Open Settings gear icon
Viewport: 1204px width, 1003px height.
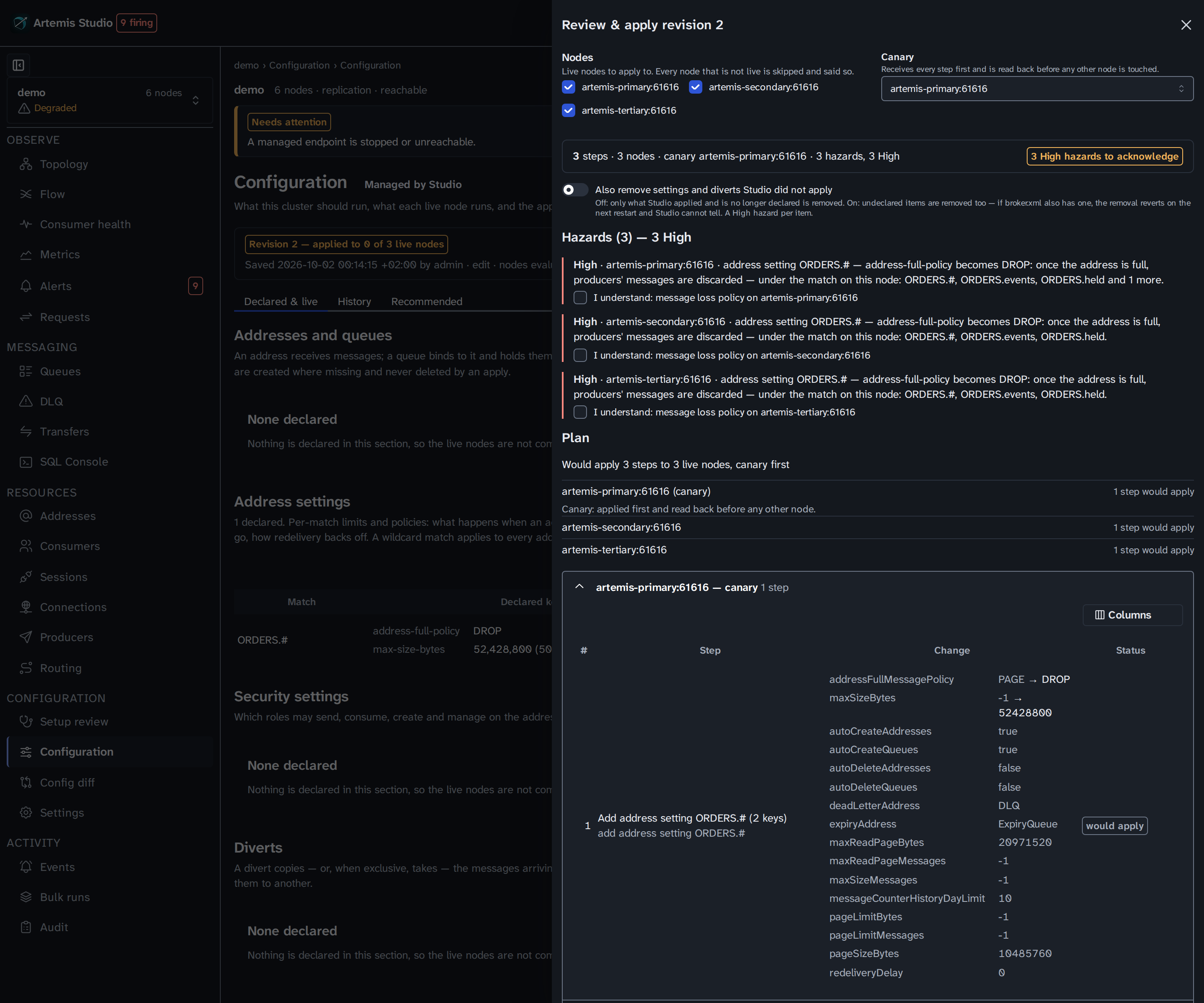point(26,813)
